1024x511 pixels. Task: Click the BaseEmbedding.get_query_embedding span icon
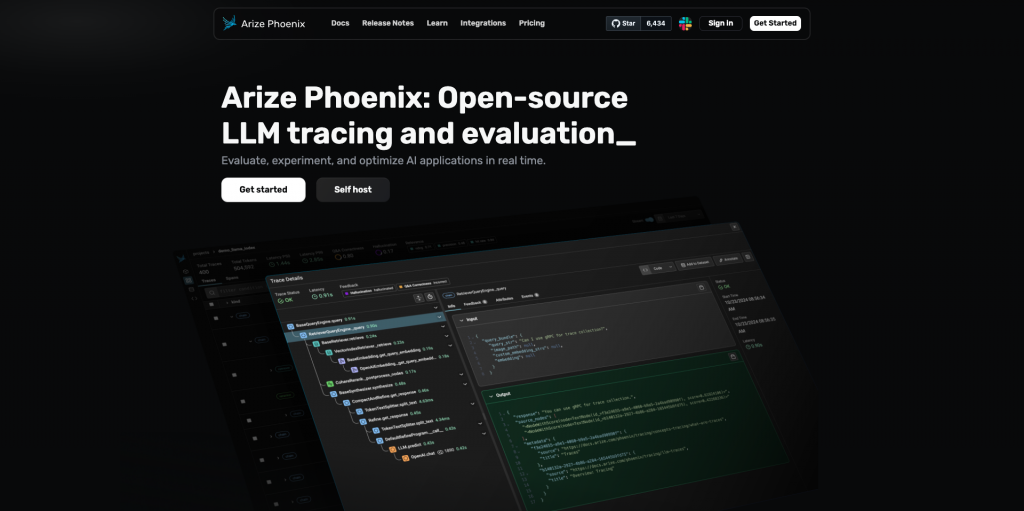(342, 361)
